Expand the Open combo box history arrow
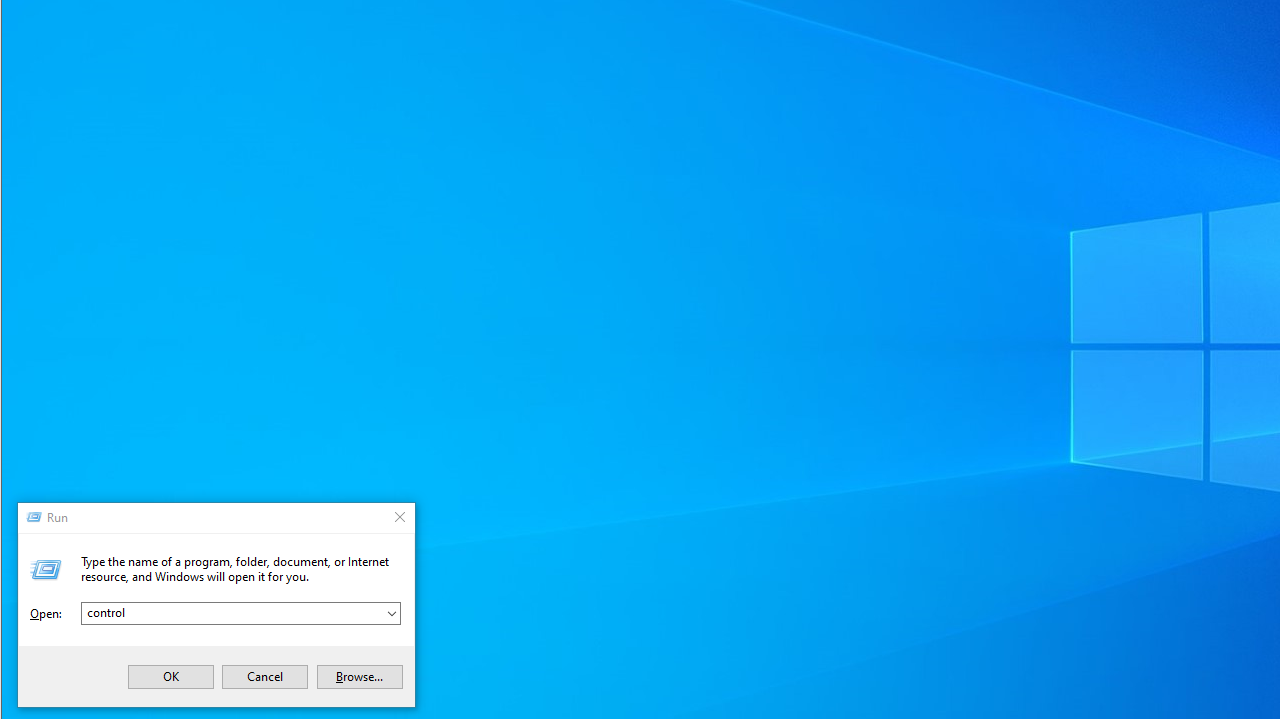Screen dimensions: 1280x719 [x=392, y=613]
